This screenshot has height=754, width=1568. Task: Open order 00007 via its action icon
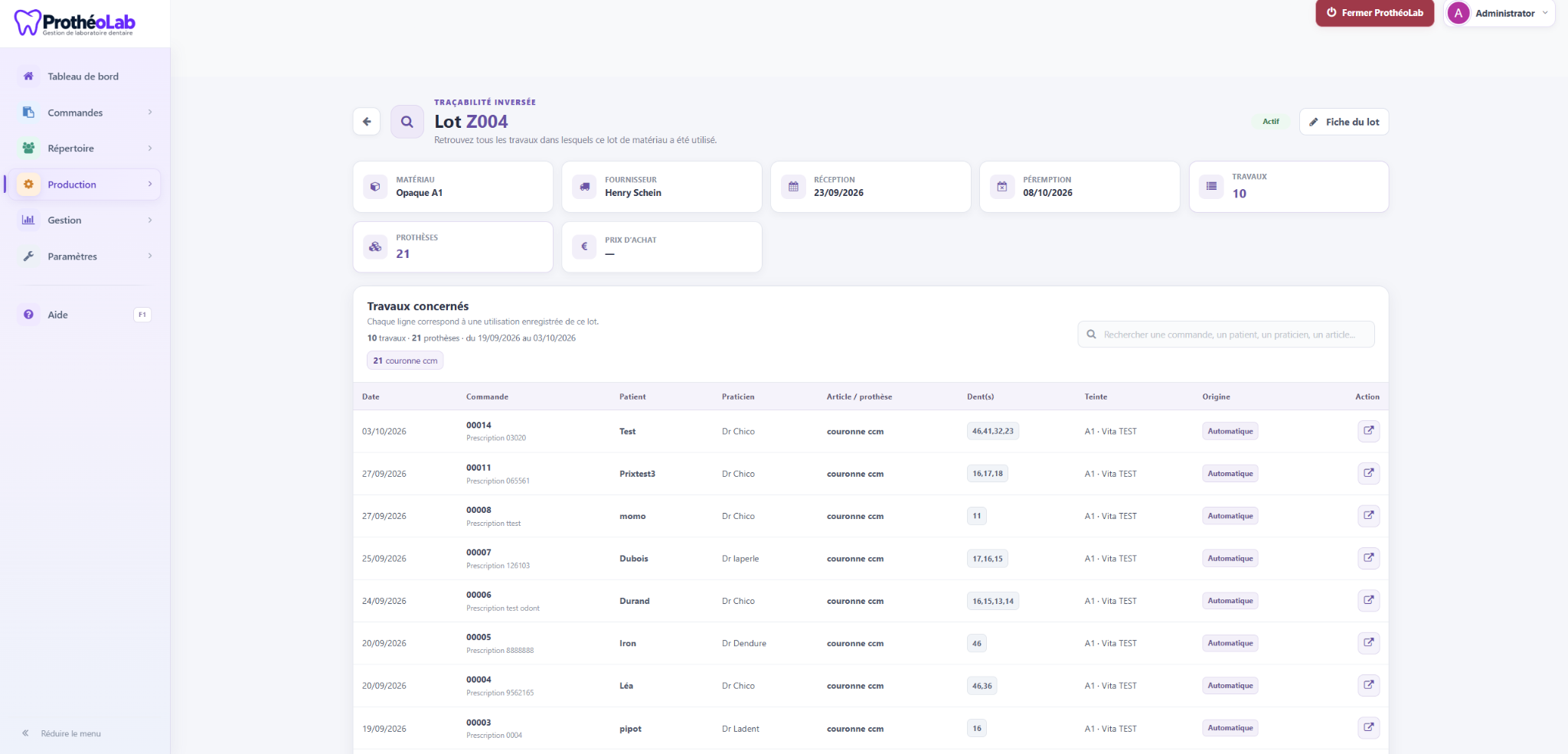point(1368,558)
